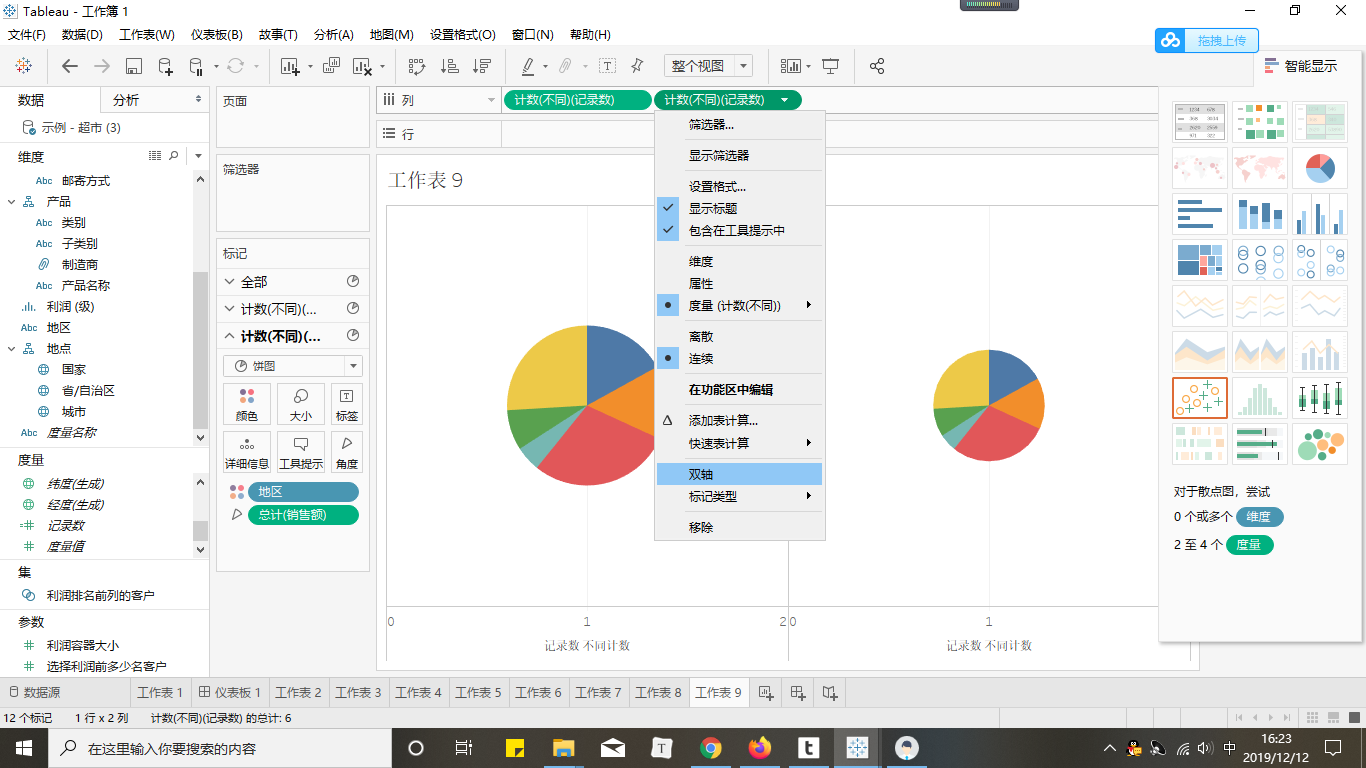
Task: Choose the box plot chart in Show Me
Action: coord(1320,398)
